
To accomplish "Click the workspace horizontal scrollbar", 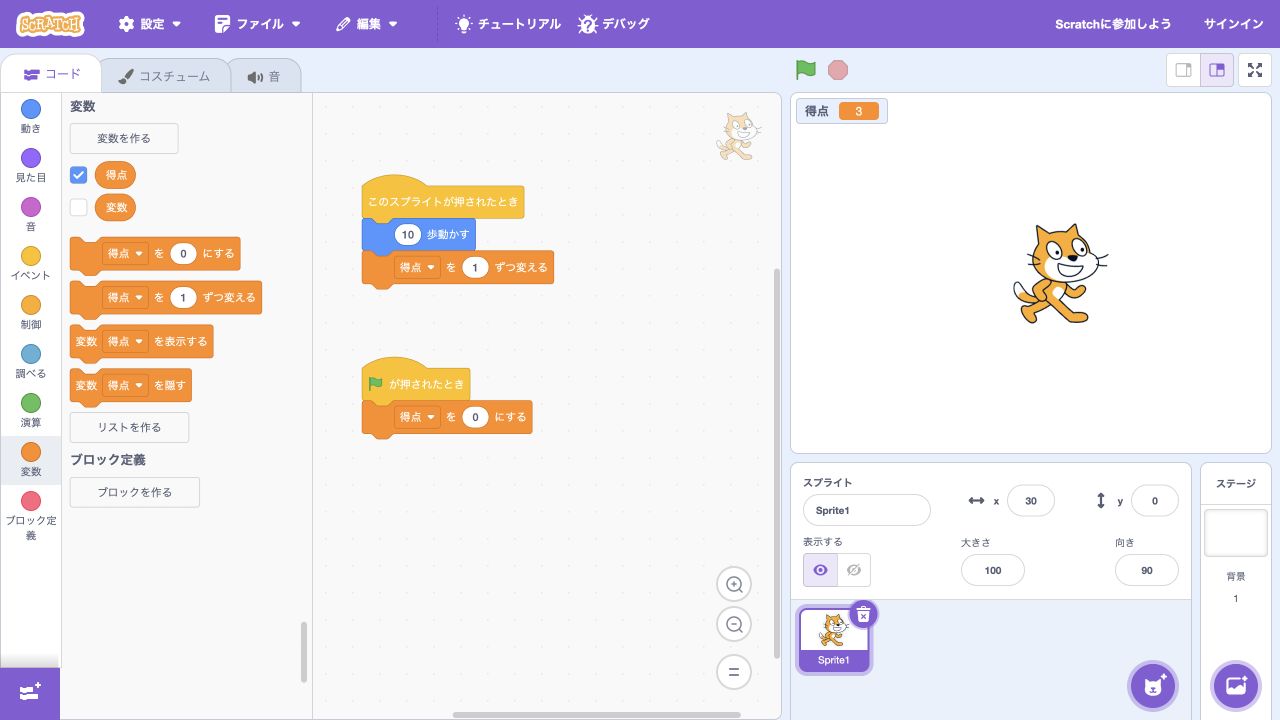I will tap(597, 715).
